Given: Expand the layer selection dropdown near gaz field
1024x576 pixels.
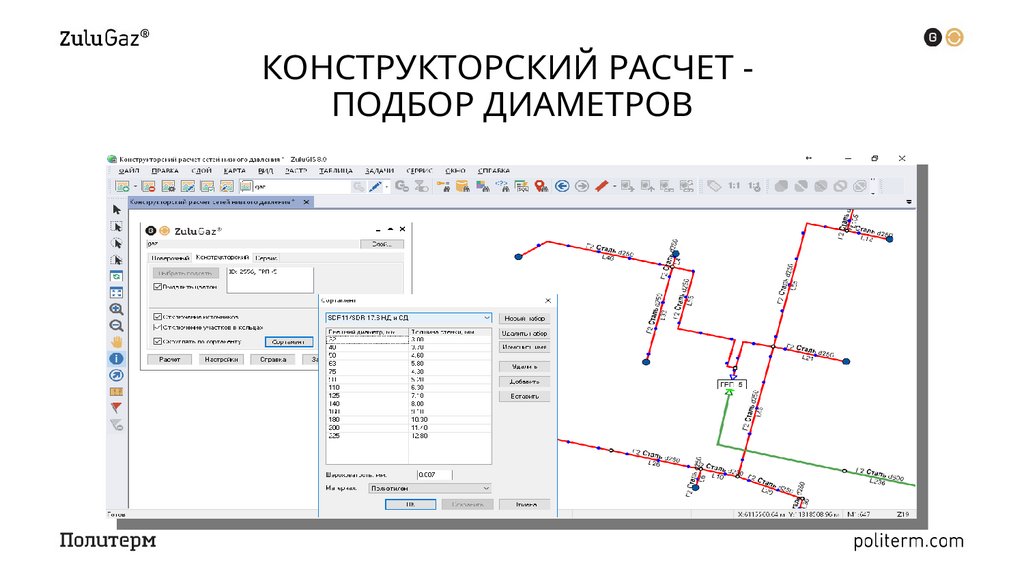Looking at the screenshot, I should tap(381, 244).
